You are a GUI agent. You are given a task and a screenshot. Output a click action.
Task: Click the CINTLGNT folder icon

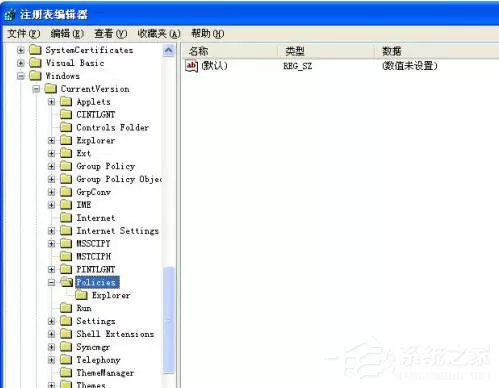(x=66, y=115)
